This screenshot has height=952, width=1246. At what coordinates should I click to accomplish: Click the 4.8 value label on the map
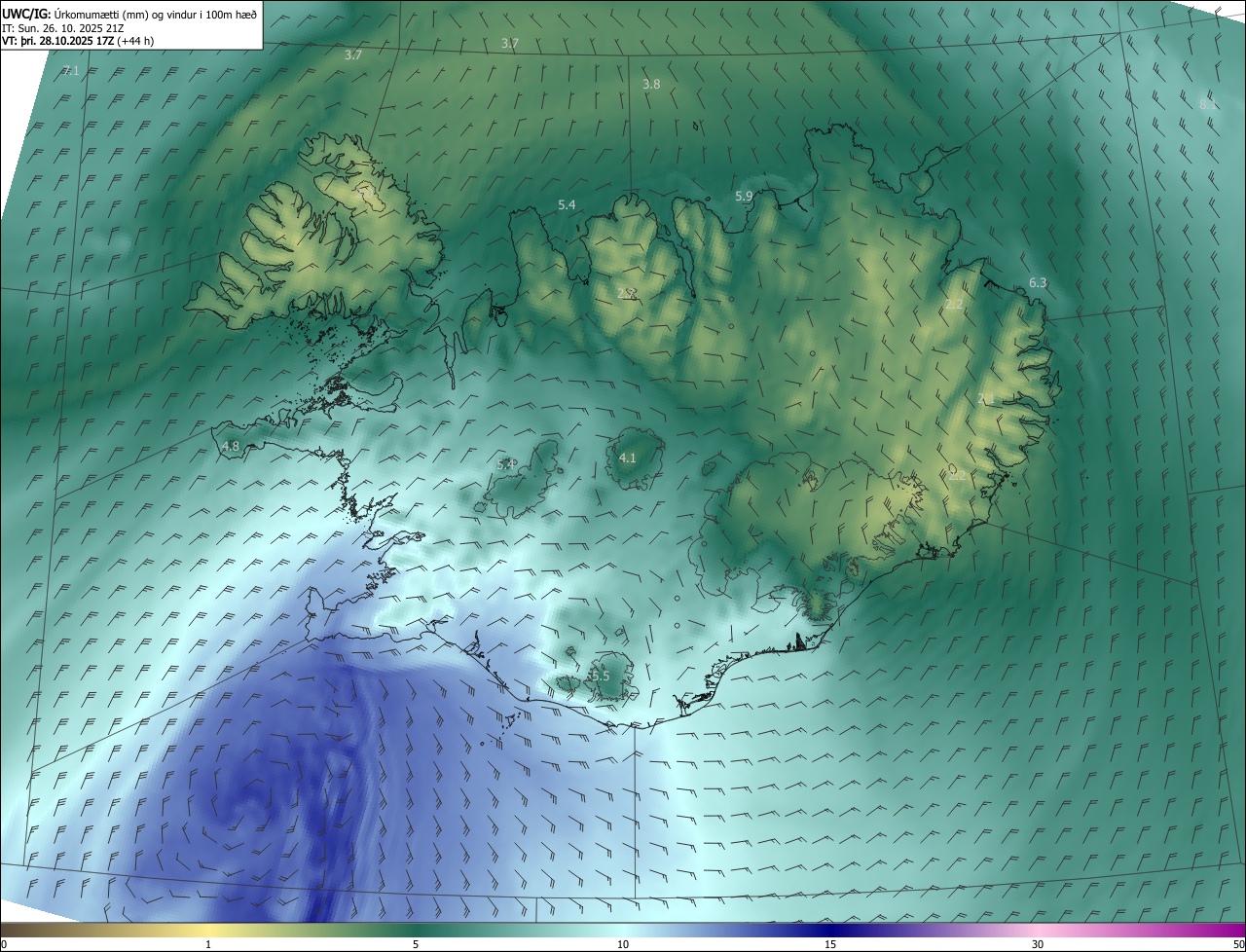[231, 447]
